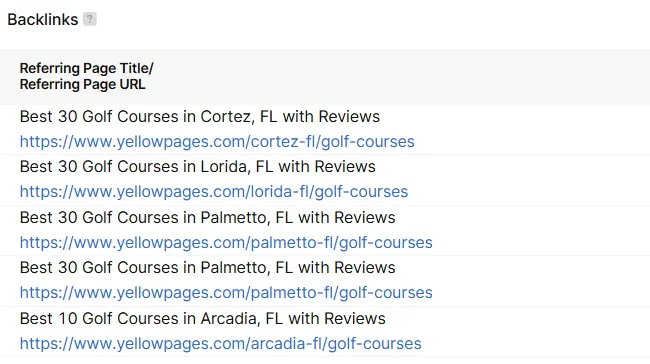Click the Referring Page Title column header

click(x=87, y=68)
